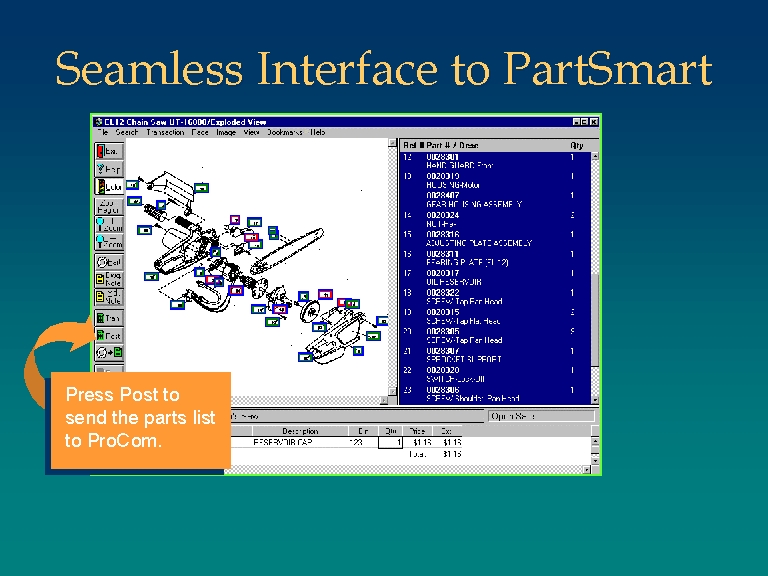
Task: Open the Image menu
Action: pos(226,132)
